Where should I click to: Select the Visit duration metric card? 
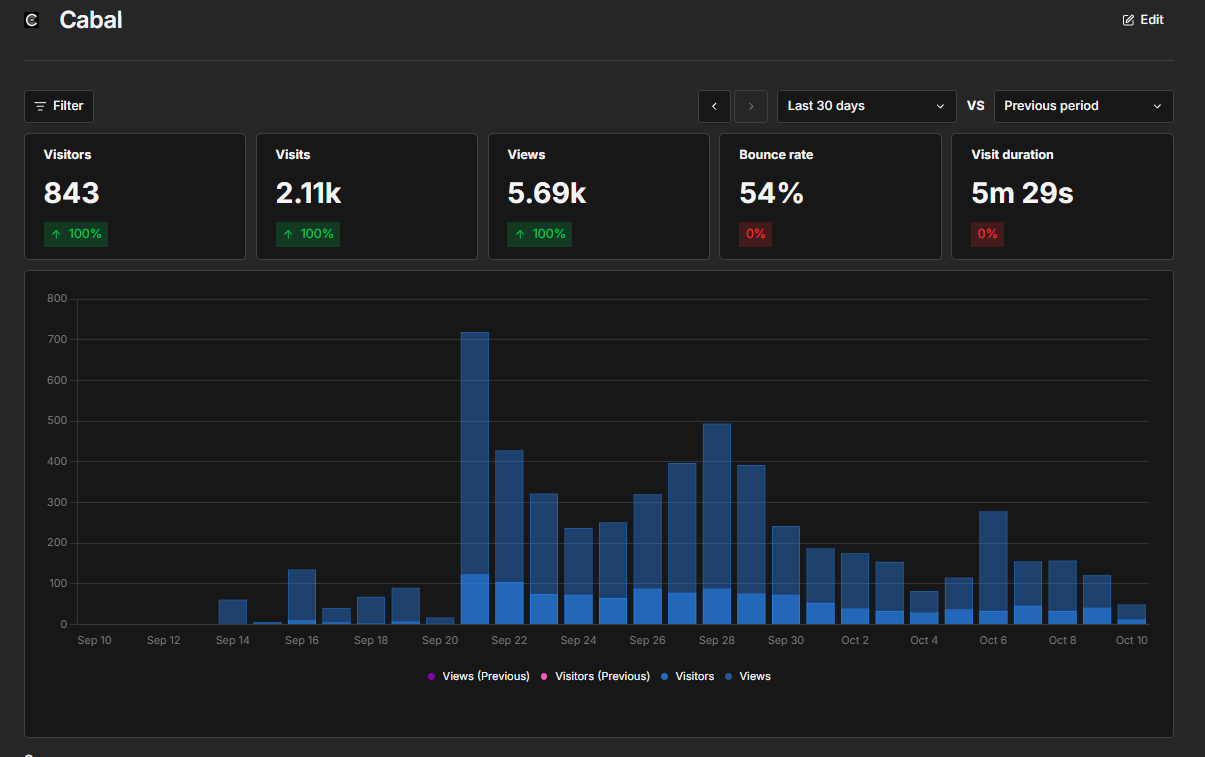(1062, 196)
